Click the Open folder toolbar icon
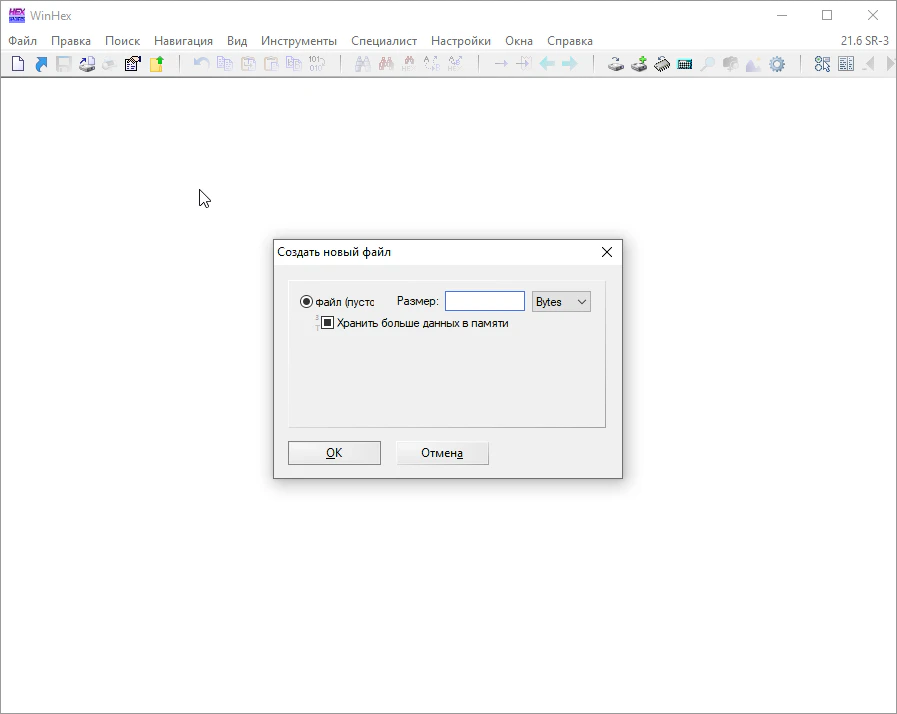 click(x=156, y=64)
